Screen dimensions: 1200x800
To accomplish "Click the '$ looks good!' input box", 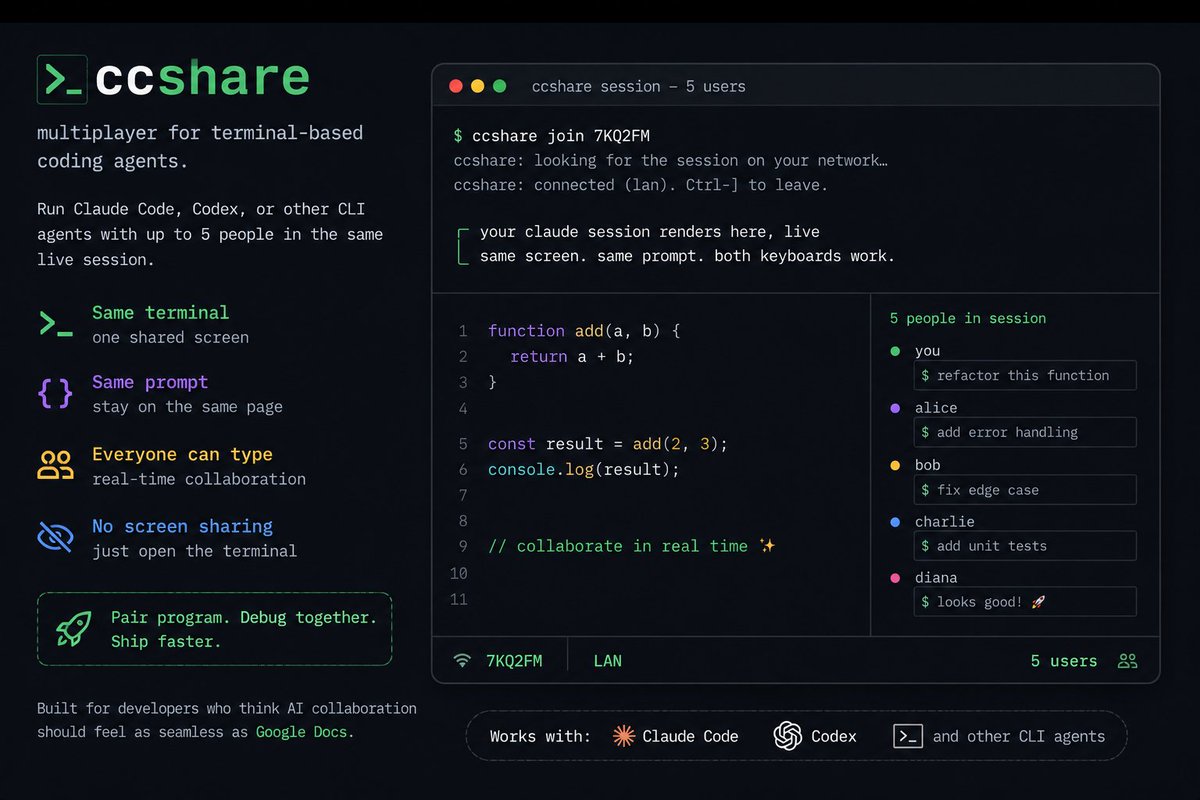I will pyautogui.click(x=1025, y=602).
